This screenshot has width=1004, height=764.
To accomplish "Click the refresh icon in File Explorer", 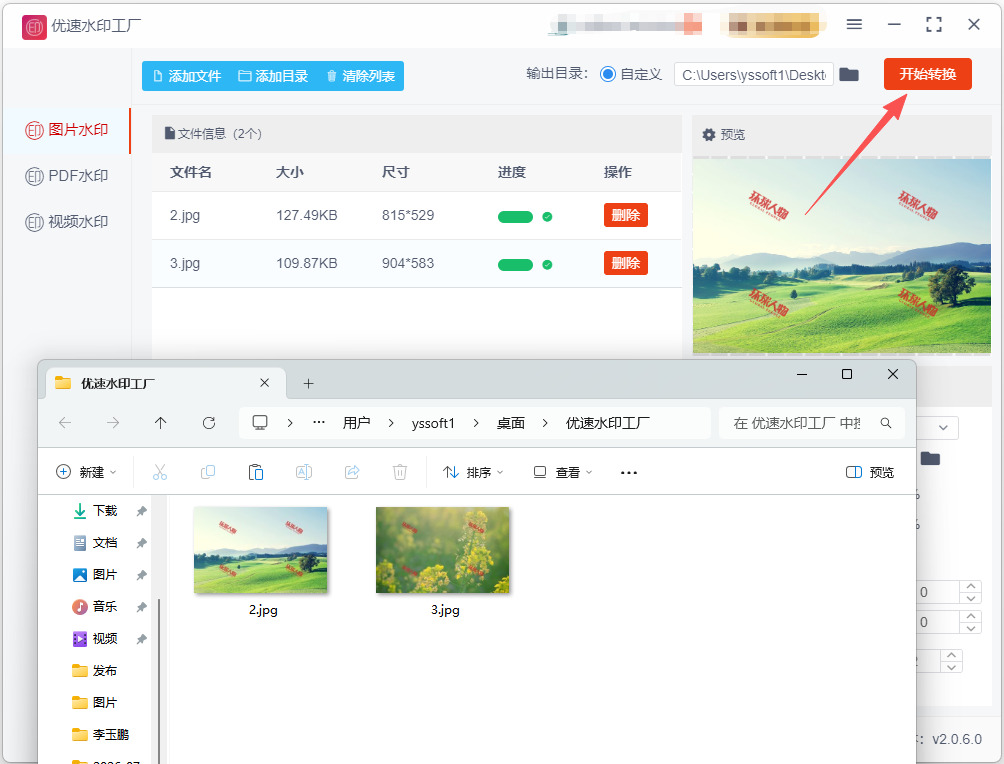I will point(209,423).
